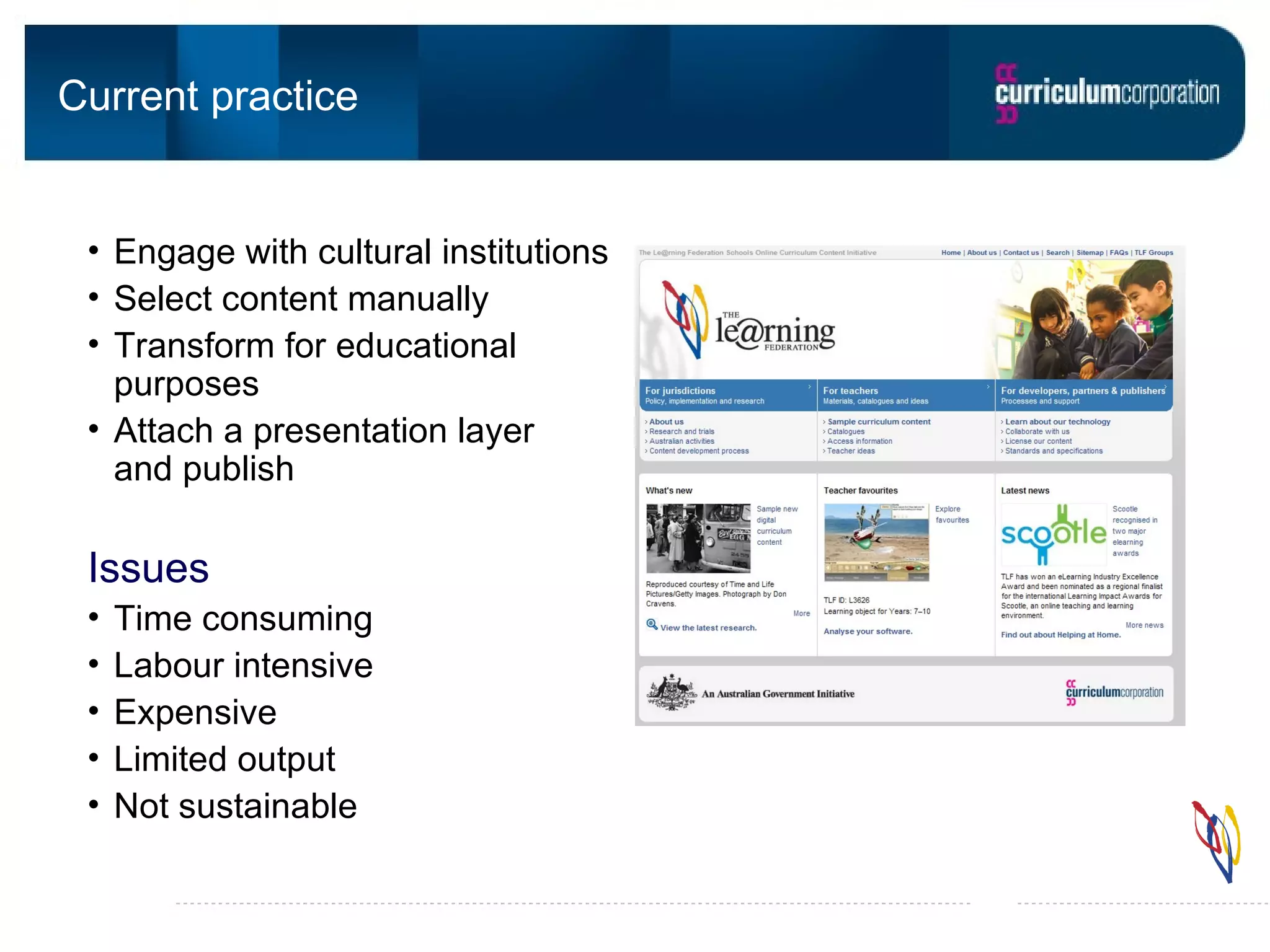Click the beach learning object thumbnail
Image resolution: width=1270 pixels, height=952 pixels.
(x=876, y=542)
